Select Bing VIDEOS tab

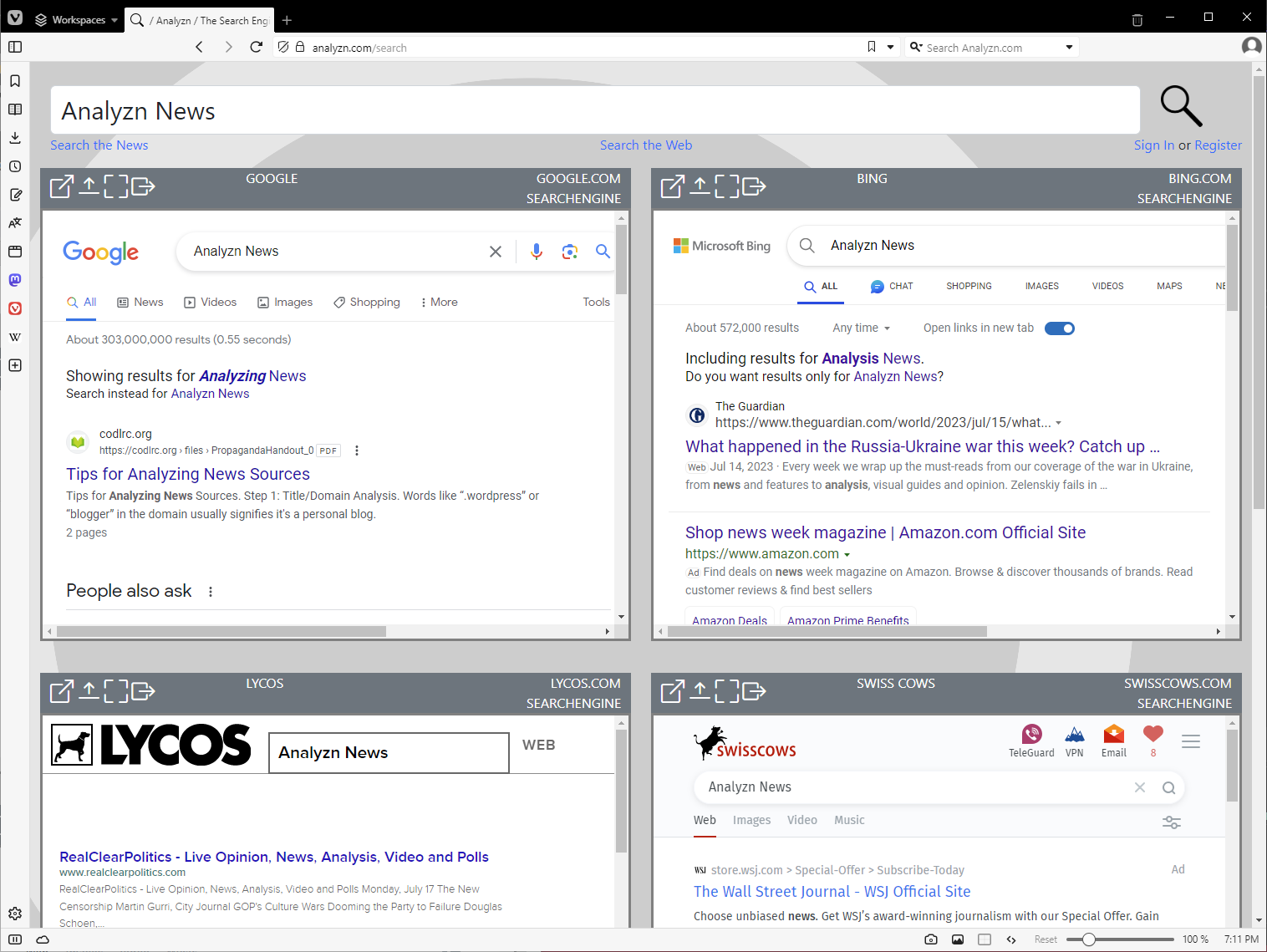(1107, 287)
